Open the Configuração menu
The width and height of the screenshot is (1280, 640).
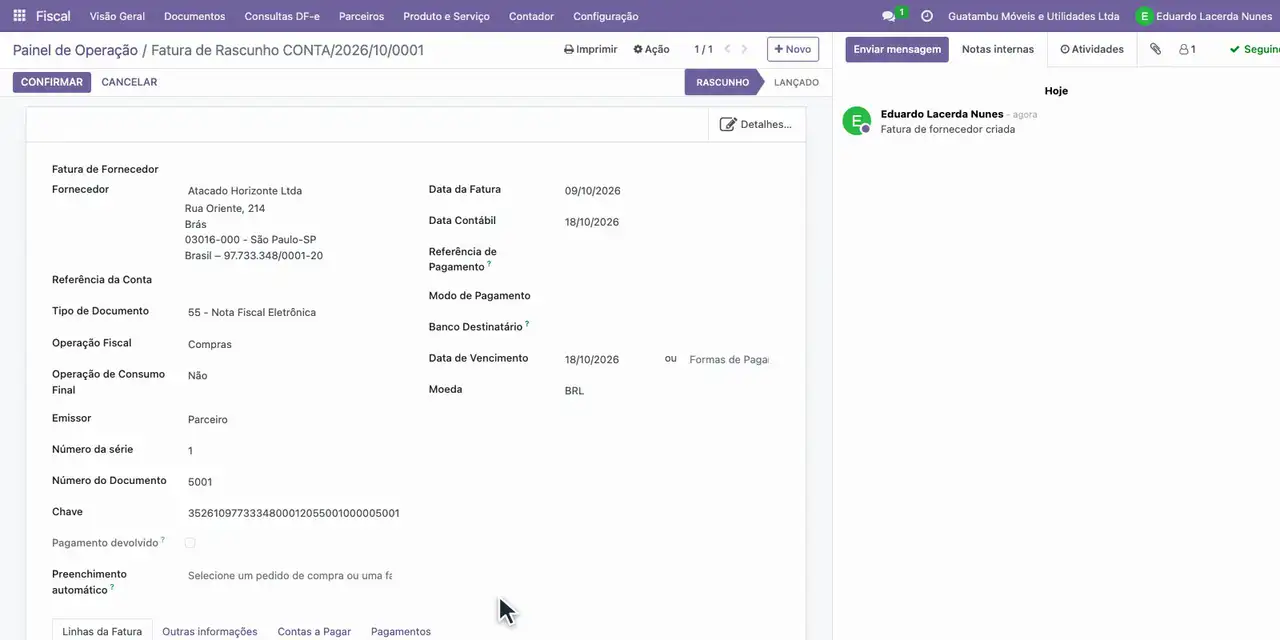[606, 16]
